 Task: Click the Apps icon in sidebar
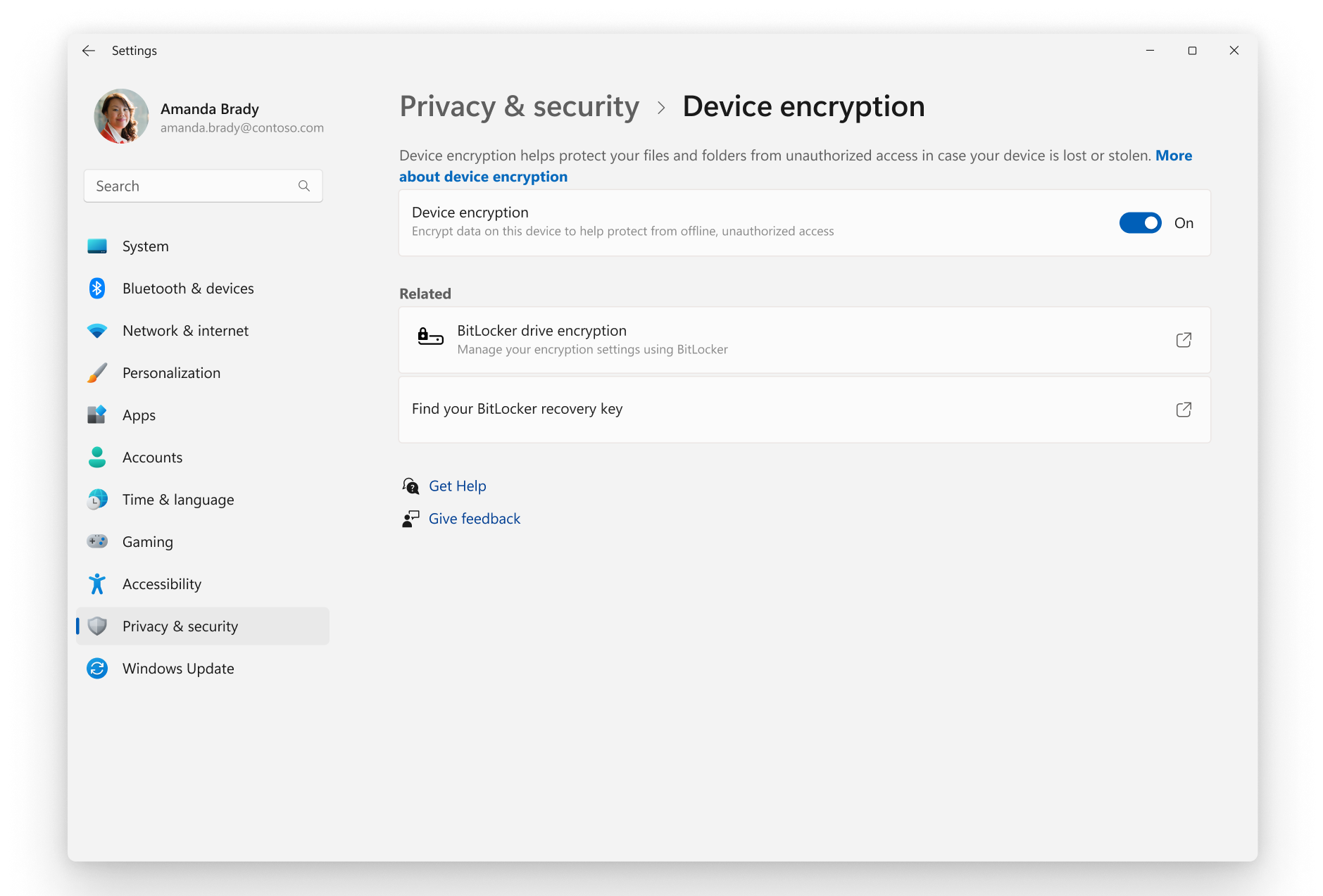pyautogui.click(x=97, y=415)
